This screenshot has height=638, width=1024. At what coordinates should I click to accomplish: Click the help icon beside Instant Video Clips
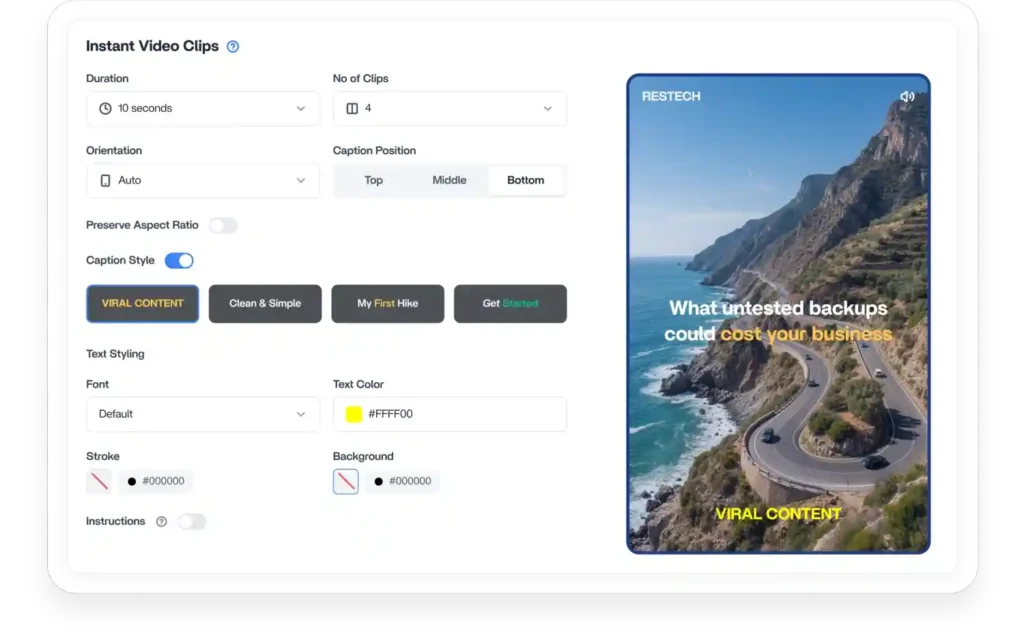pos(232,46)
